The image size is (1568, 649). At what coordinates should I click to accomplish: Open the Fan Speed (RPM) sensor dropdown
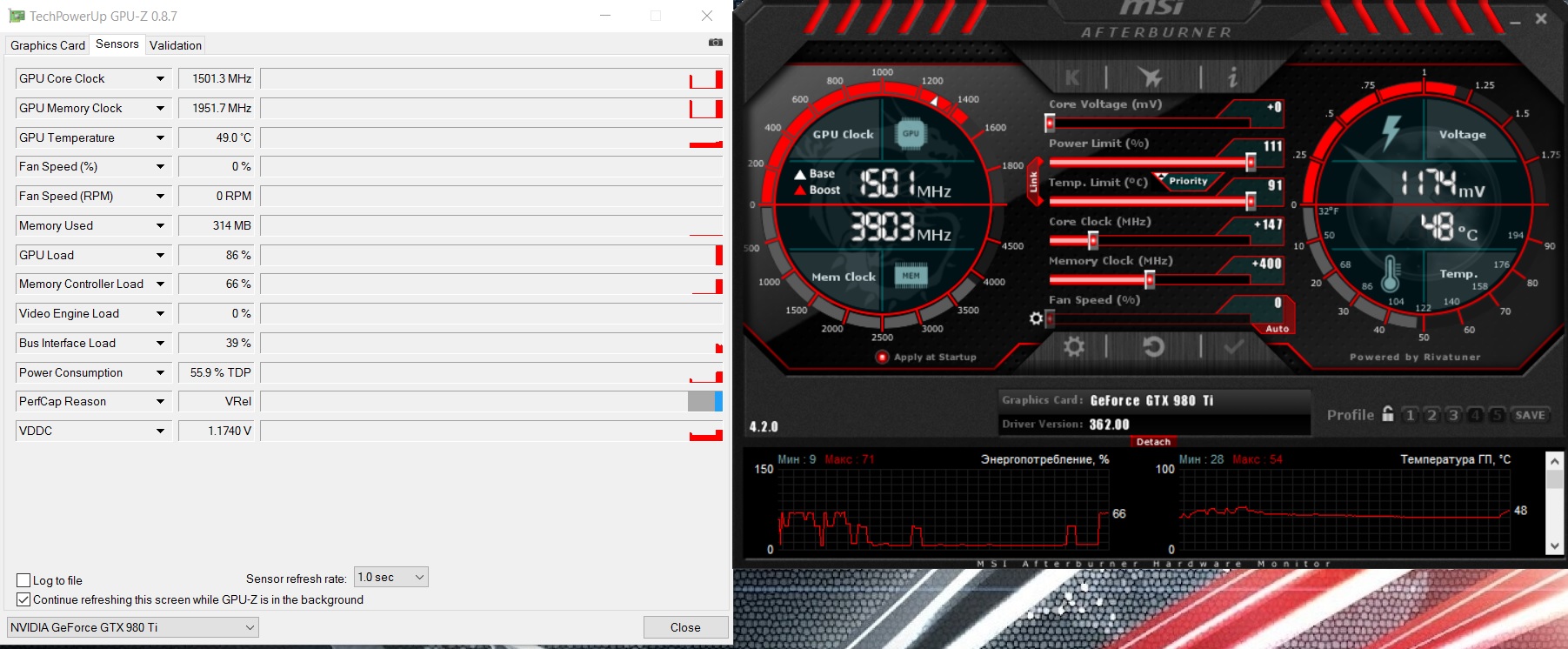[160, 196]
